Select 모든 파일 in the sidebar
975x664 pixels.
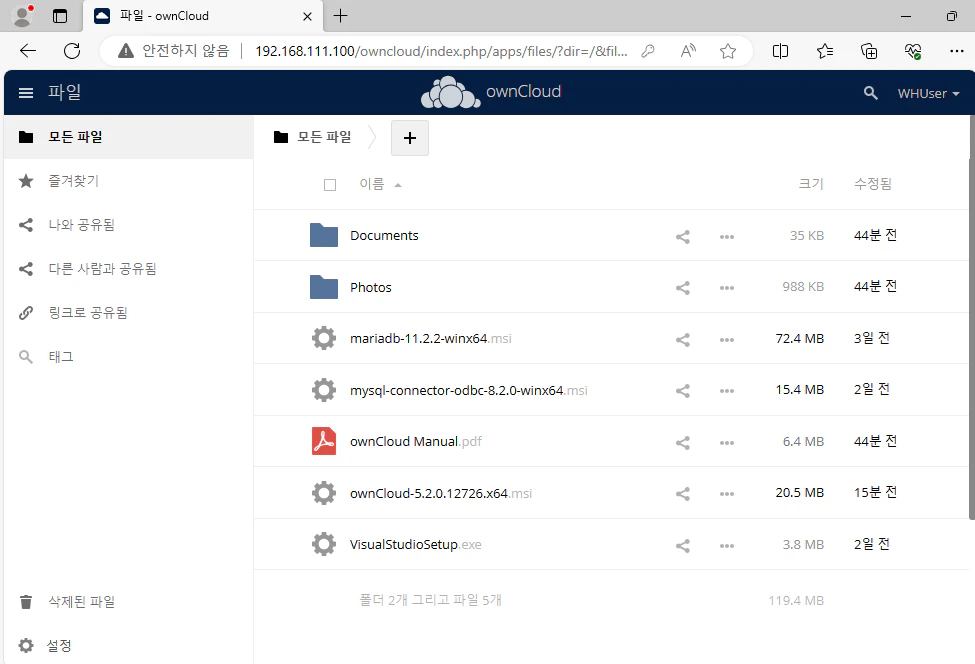pyautogui.click(x=129, y=137)
